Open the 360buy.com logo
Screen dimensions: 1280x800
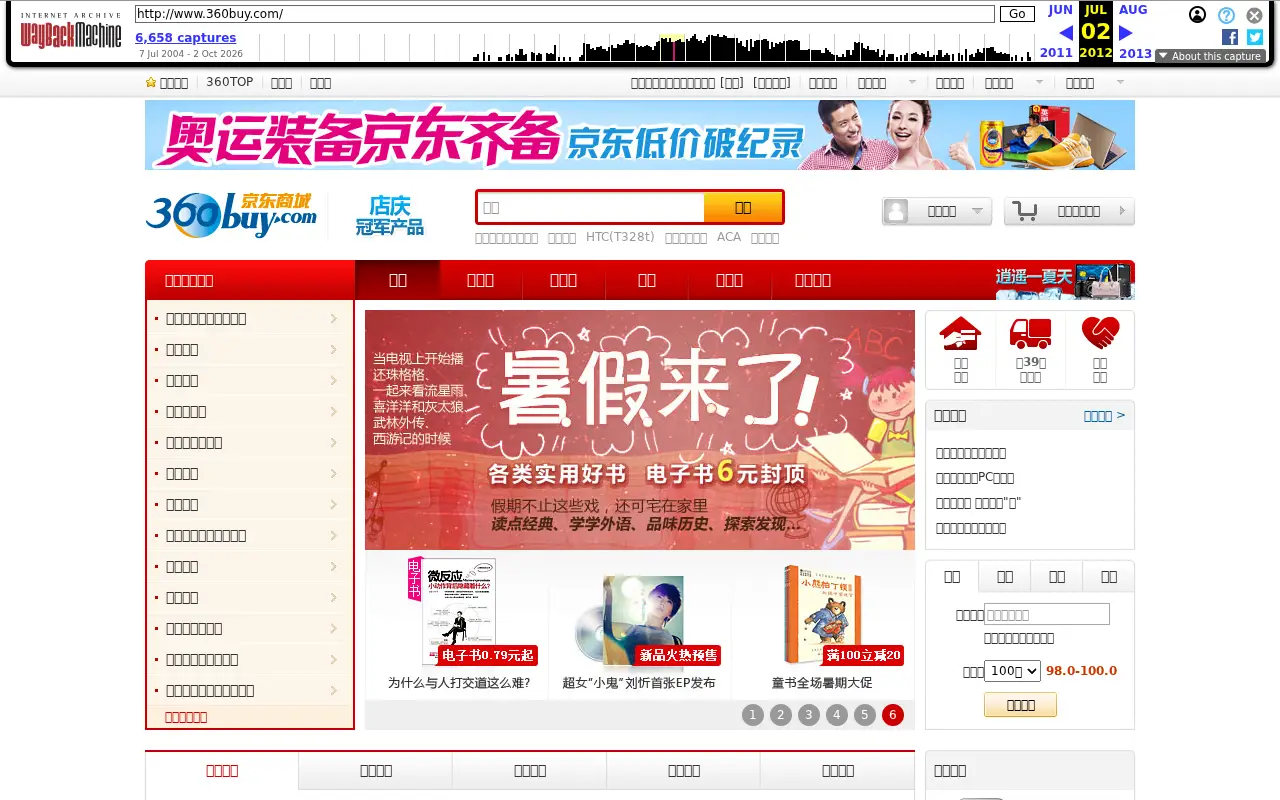[231, 215]
